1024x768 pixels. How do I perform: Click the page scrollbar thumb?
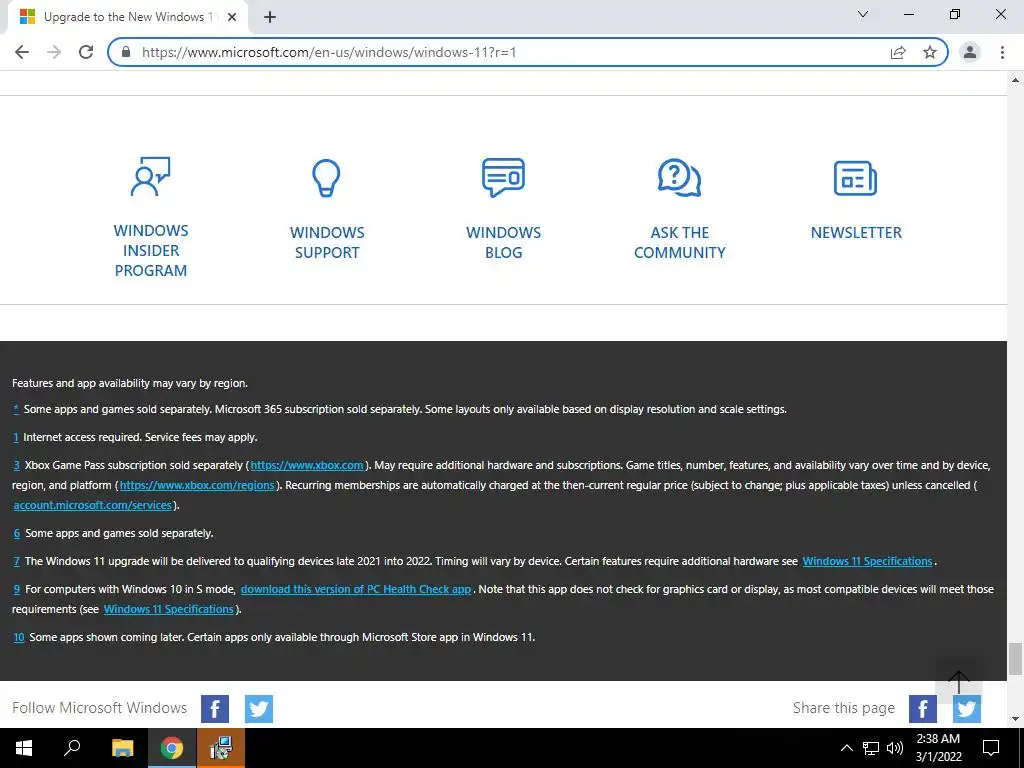tap(1015, 659)
